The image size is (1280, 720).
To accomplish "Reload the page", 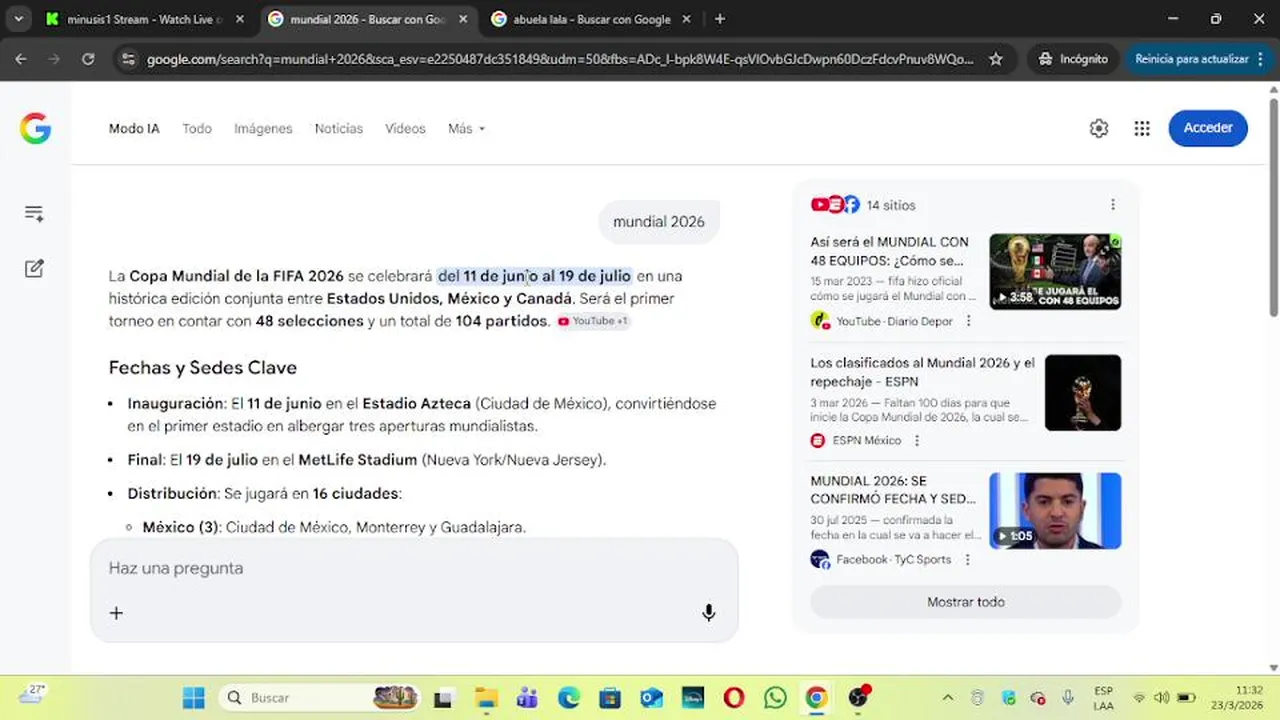I will pyautogui.click(x=88, y=59).
